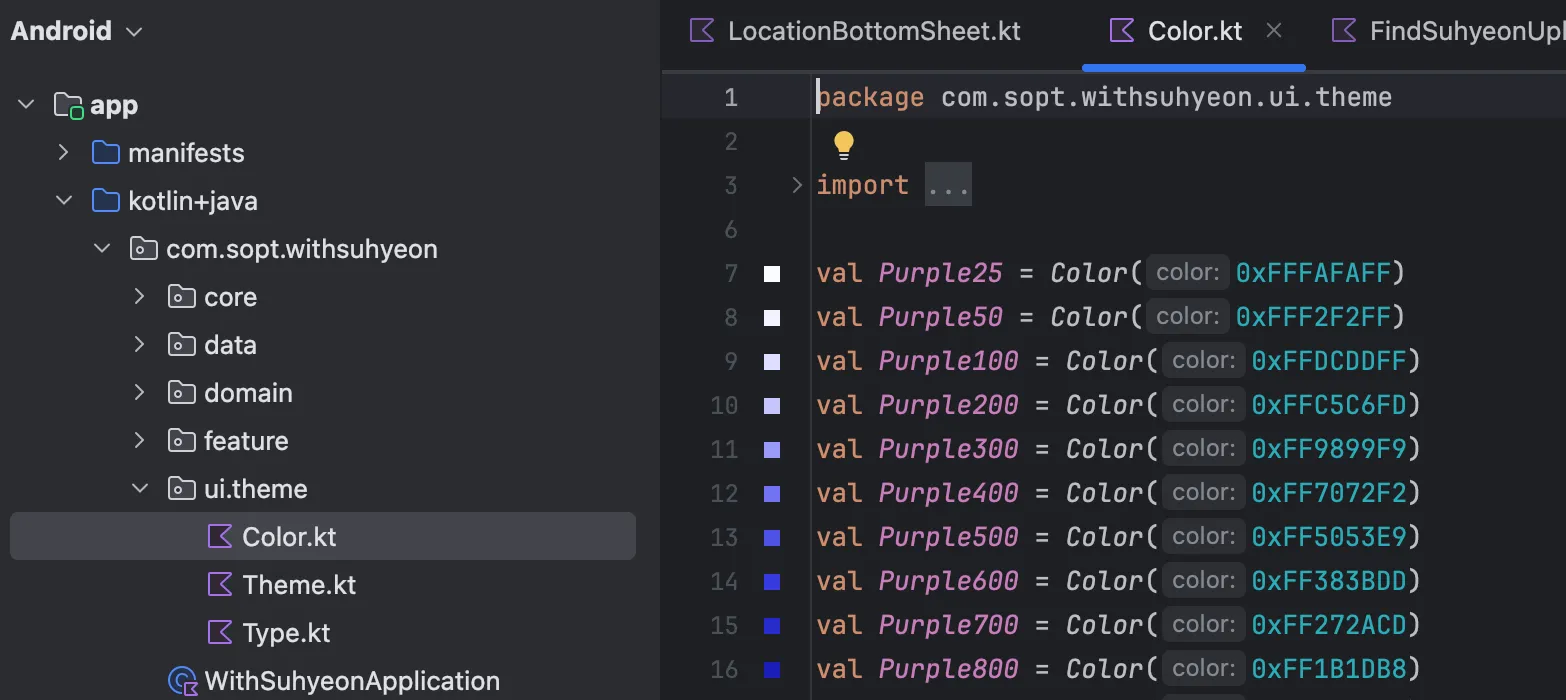Click the Kotlin icon on Color.kt tab
Image resolution: width=1566 pixels, height=700 pixels.
point(1123,31)
